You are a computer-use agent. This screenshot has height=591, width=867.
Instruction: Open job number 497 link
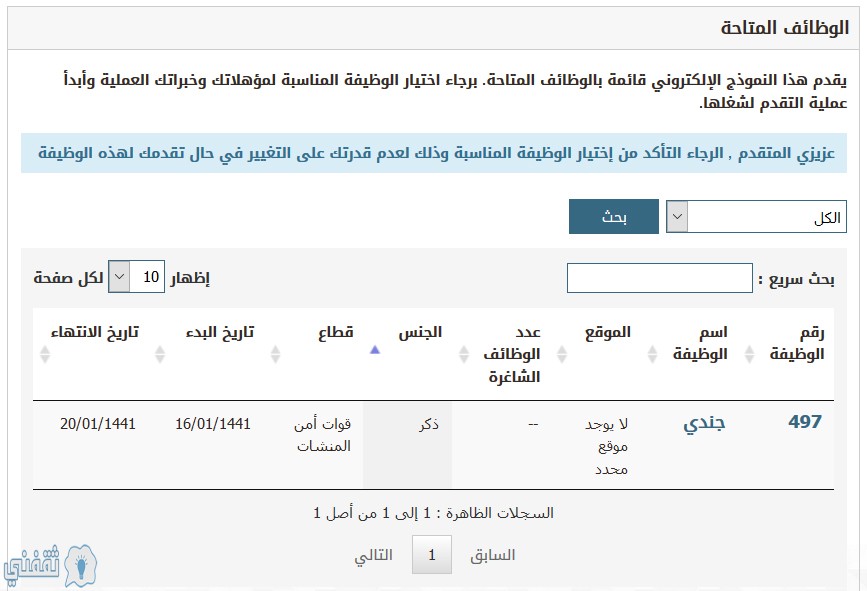point(805,421)
